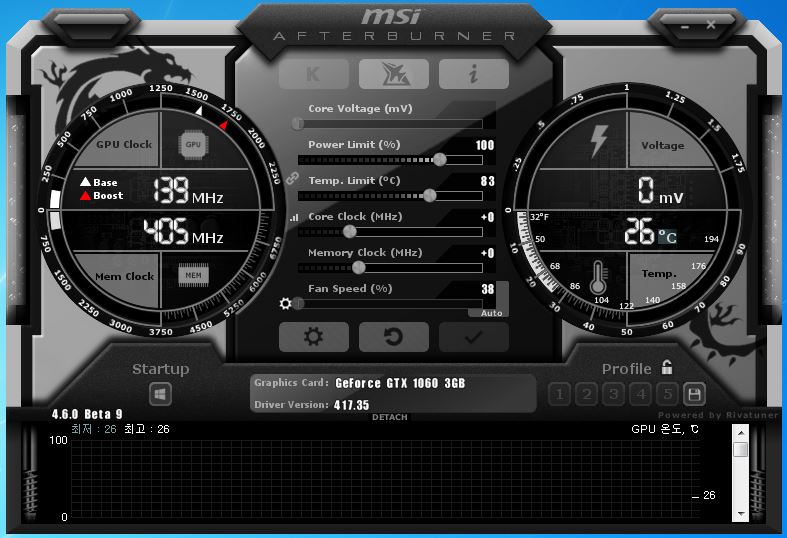This screenshot has height=538, width=787.
Task: Reset settings with the circular arrow
Action: coord(394,337)
